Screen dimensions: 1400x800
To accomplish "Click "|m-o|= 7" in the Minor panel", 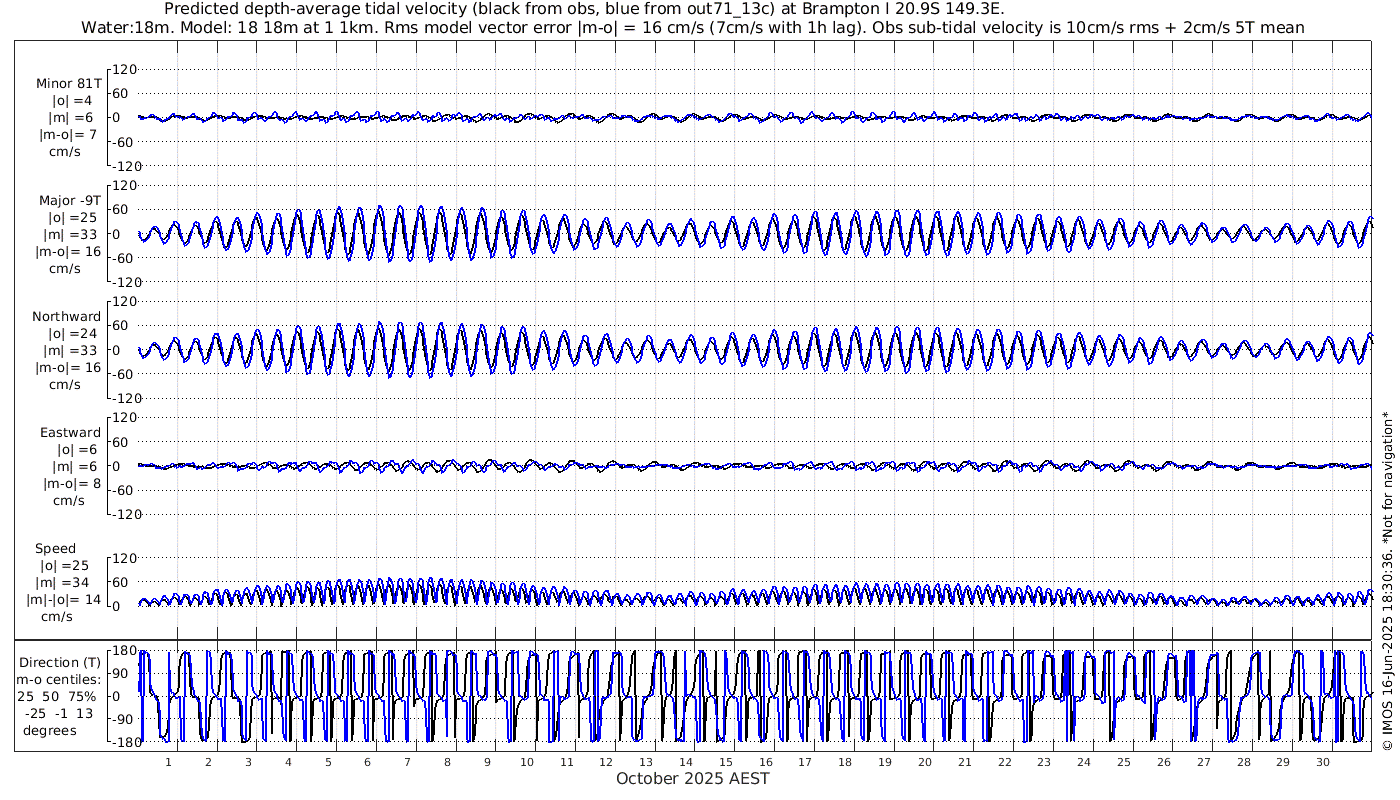I will (x=68, y=135).
